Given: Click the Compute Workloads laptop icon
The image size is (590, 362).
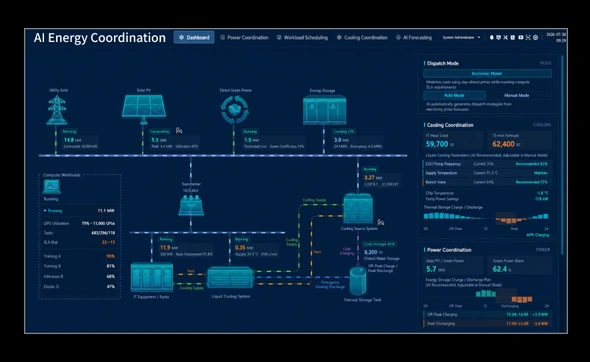Looking at the screenshot, I should point(52,186).
